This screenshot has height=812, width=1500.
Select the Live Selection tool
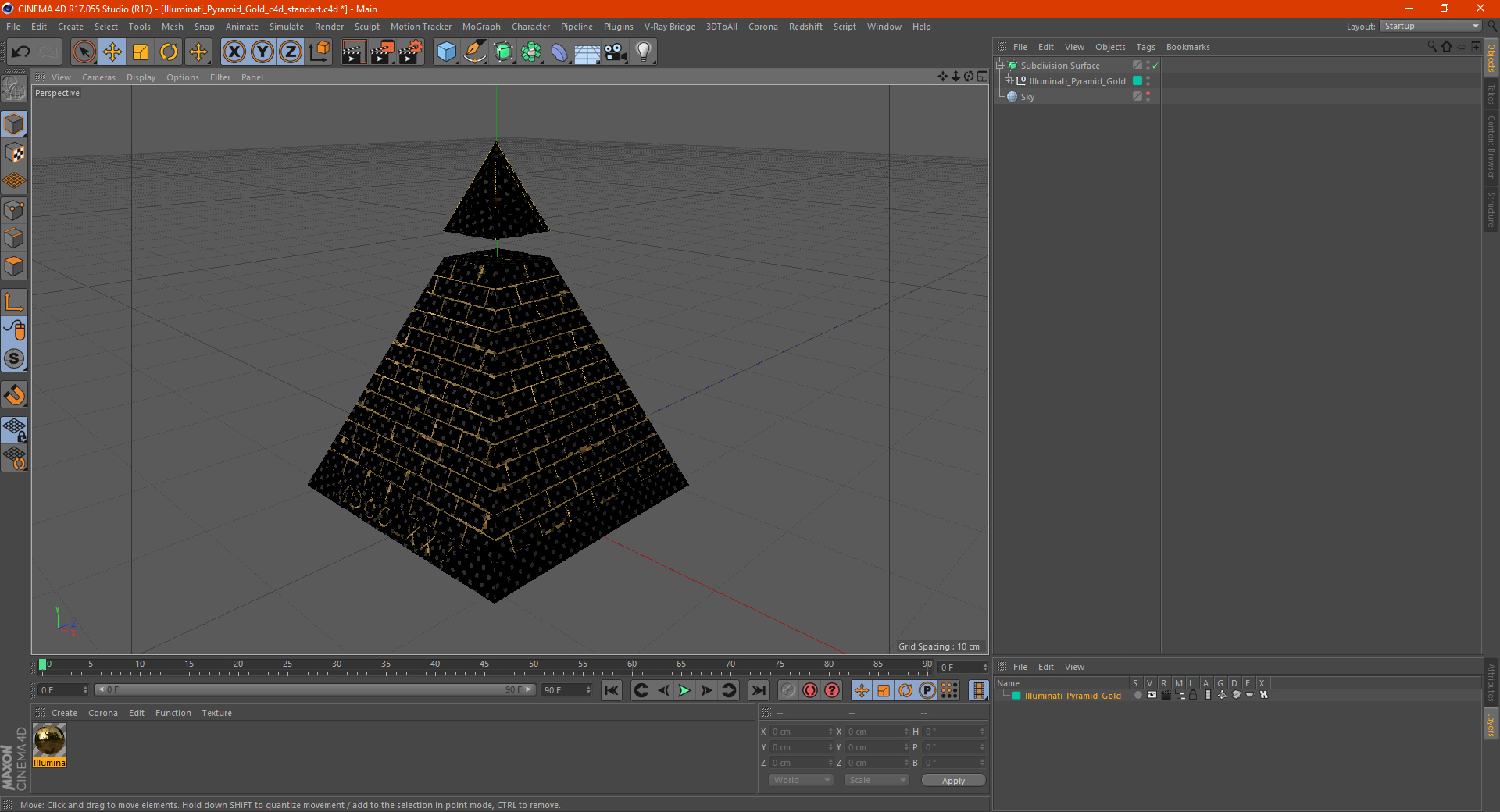(x=84, y=52)
